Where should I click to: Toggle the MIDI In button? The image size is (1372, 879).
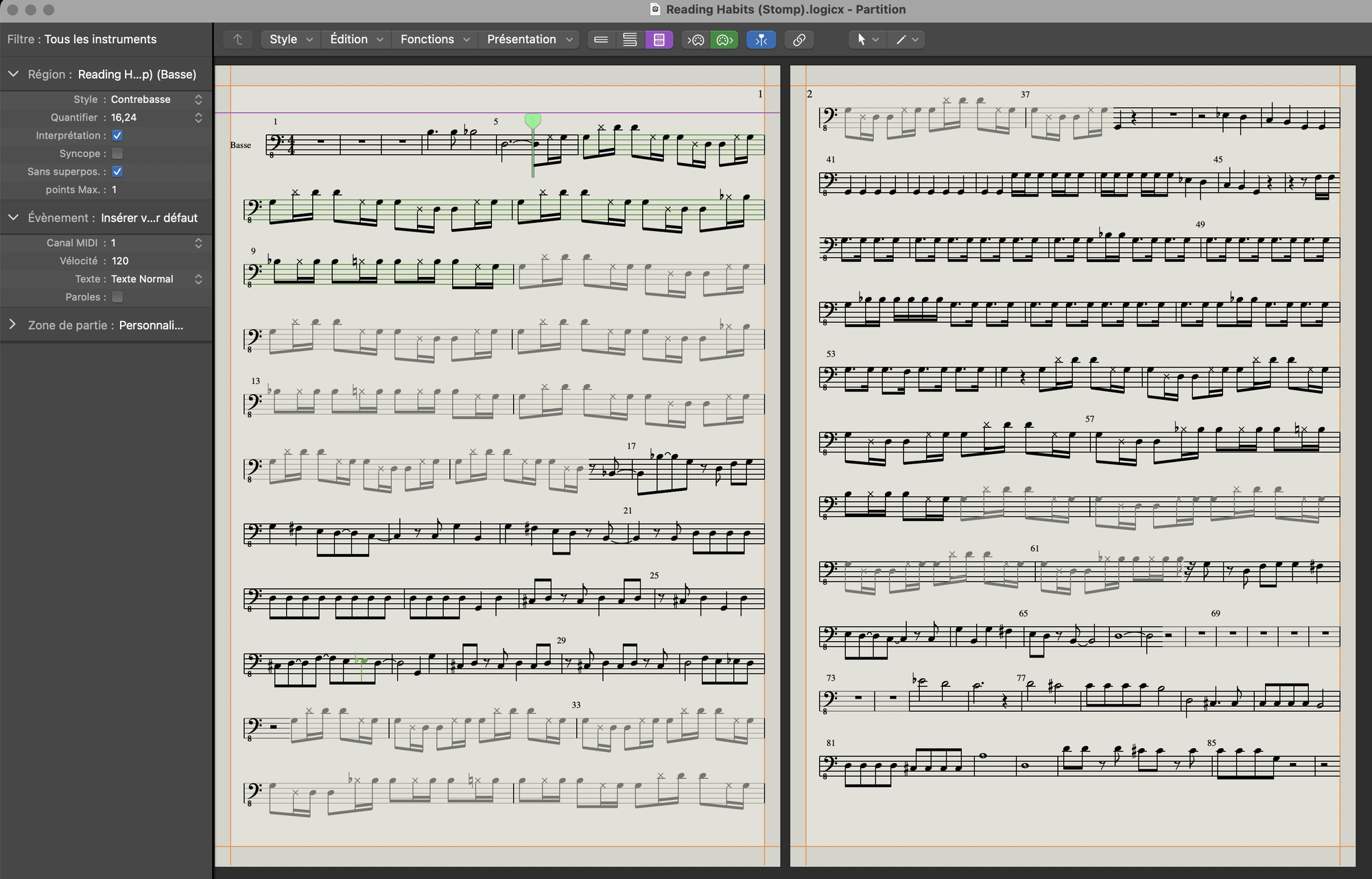[696, 40]
